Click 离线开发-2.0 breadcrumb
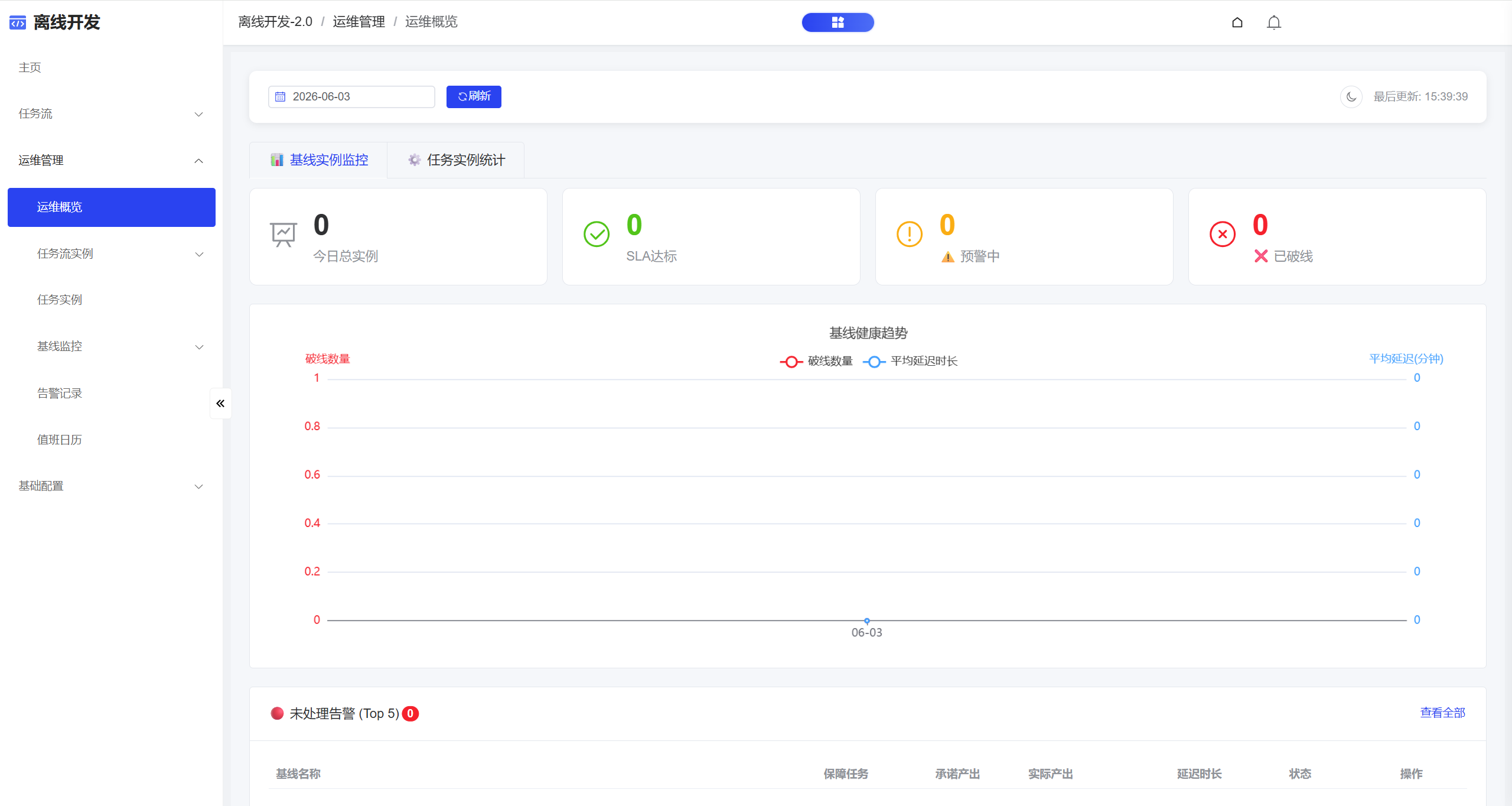Image resolution: width=1512 pixels, height=806 pixels. (x=275, y=22)
